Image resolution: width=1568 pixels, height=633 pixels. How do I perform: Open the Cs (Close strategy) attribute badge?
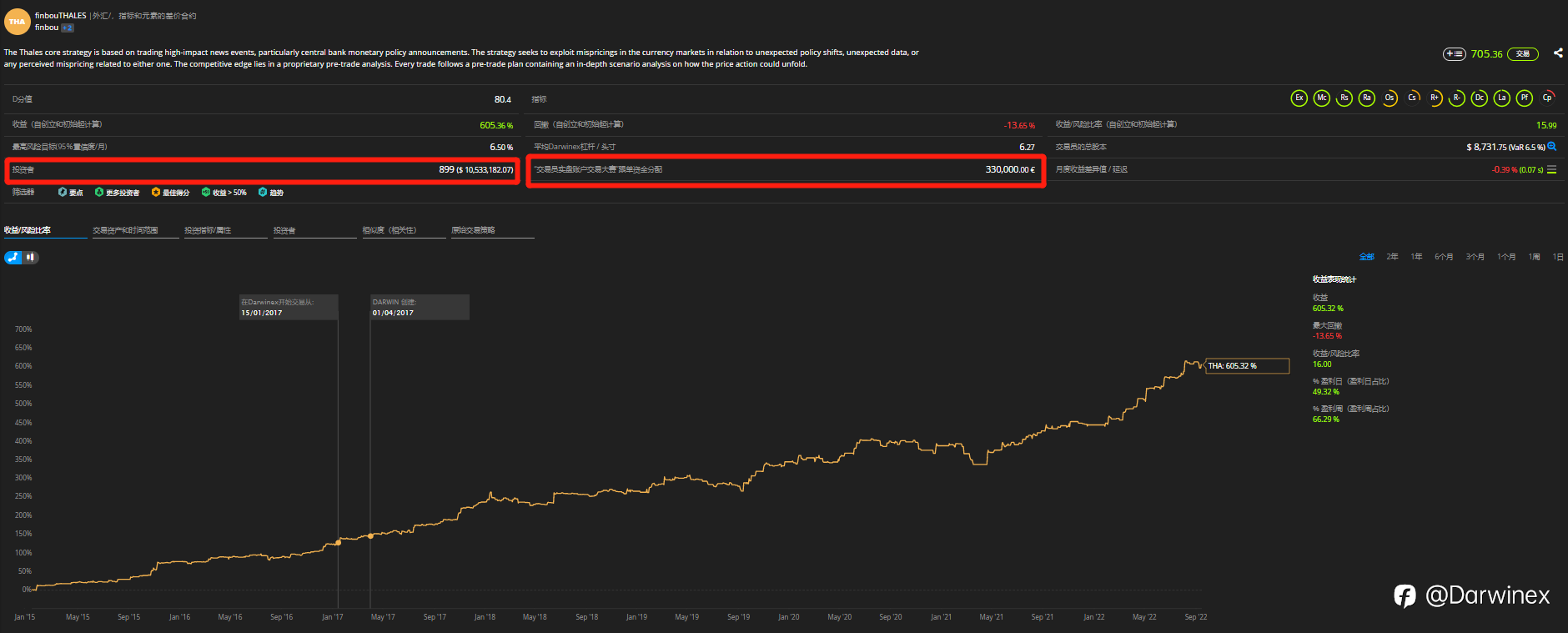(x=1412, y=98)
